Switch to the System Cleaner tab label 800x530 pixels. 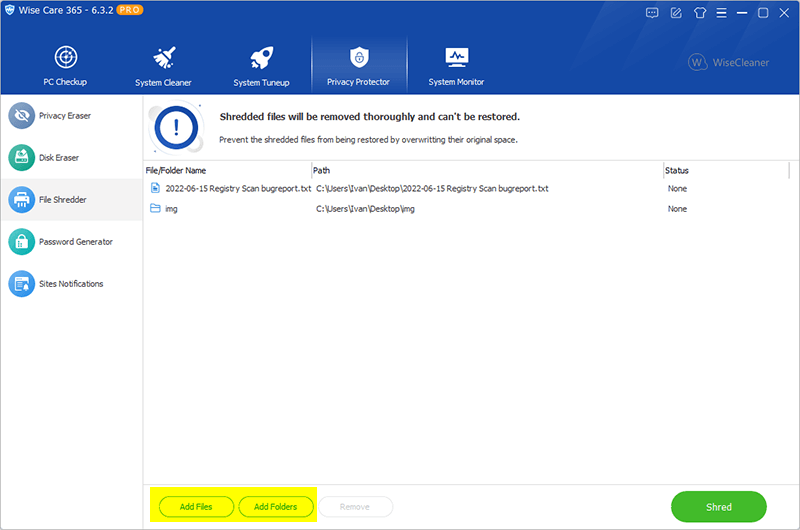[163, 82]
